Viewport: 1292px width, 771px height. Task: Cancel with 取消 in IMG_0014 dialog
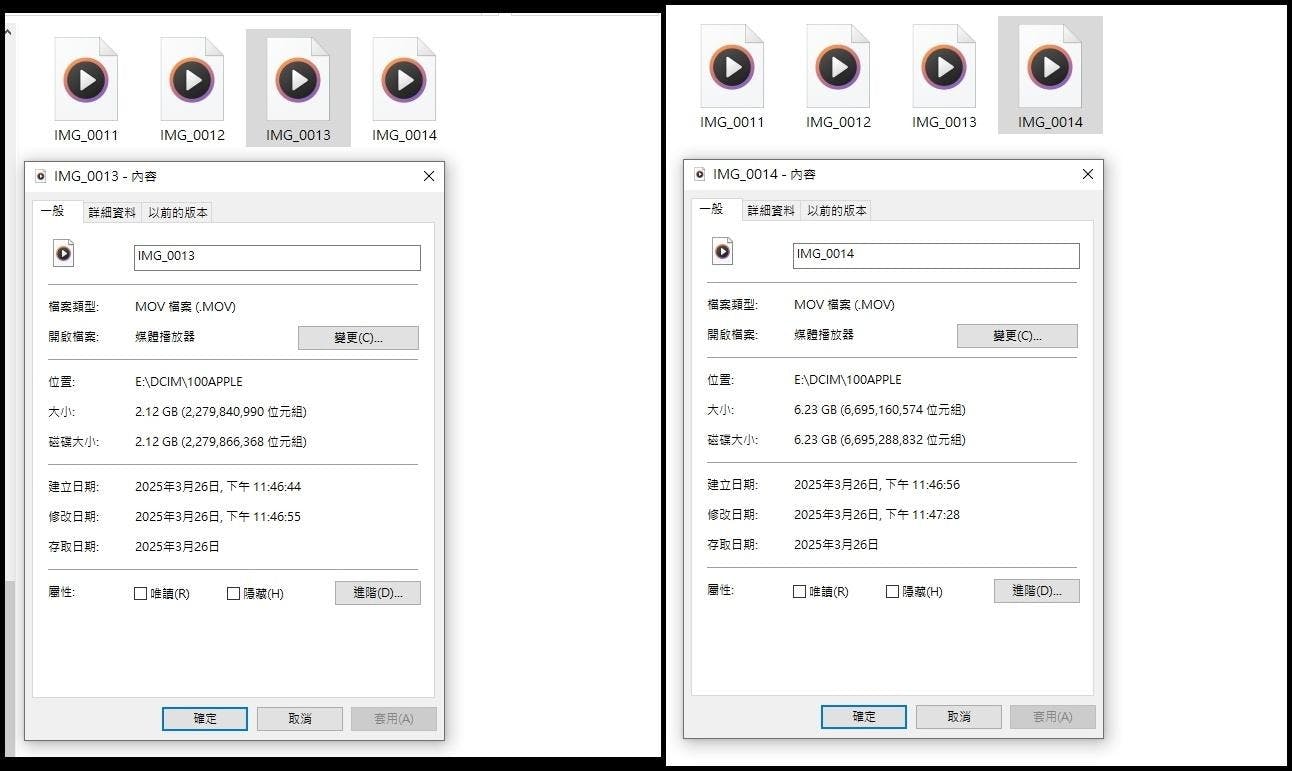pos(959,717)
